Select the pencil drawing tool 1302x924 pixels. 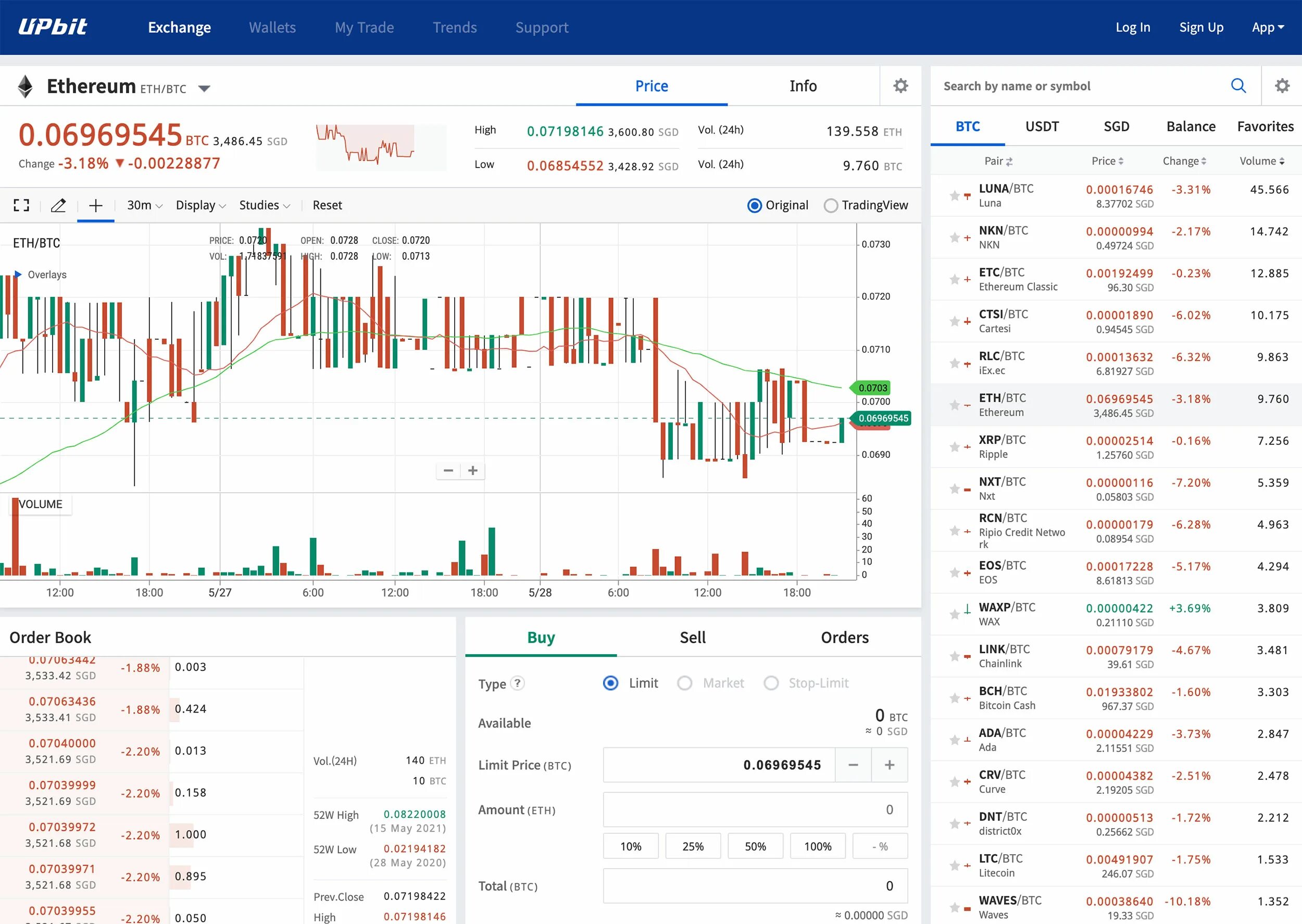point(58,205)
